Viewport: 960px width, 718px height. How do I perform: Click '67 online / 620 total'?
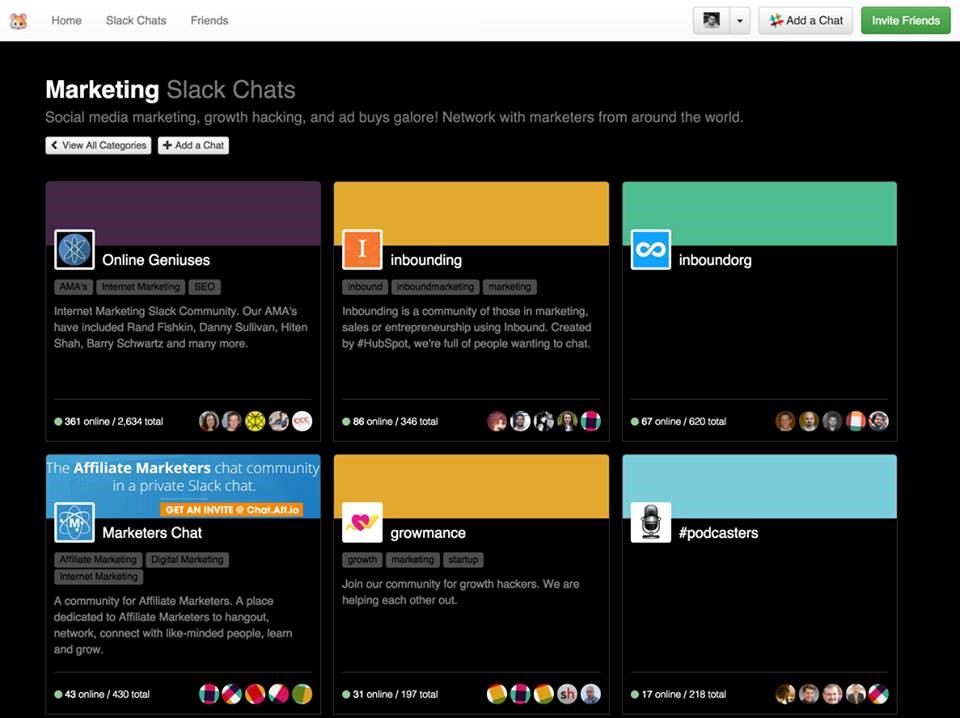click(x=678, y=422)
